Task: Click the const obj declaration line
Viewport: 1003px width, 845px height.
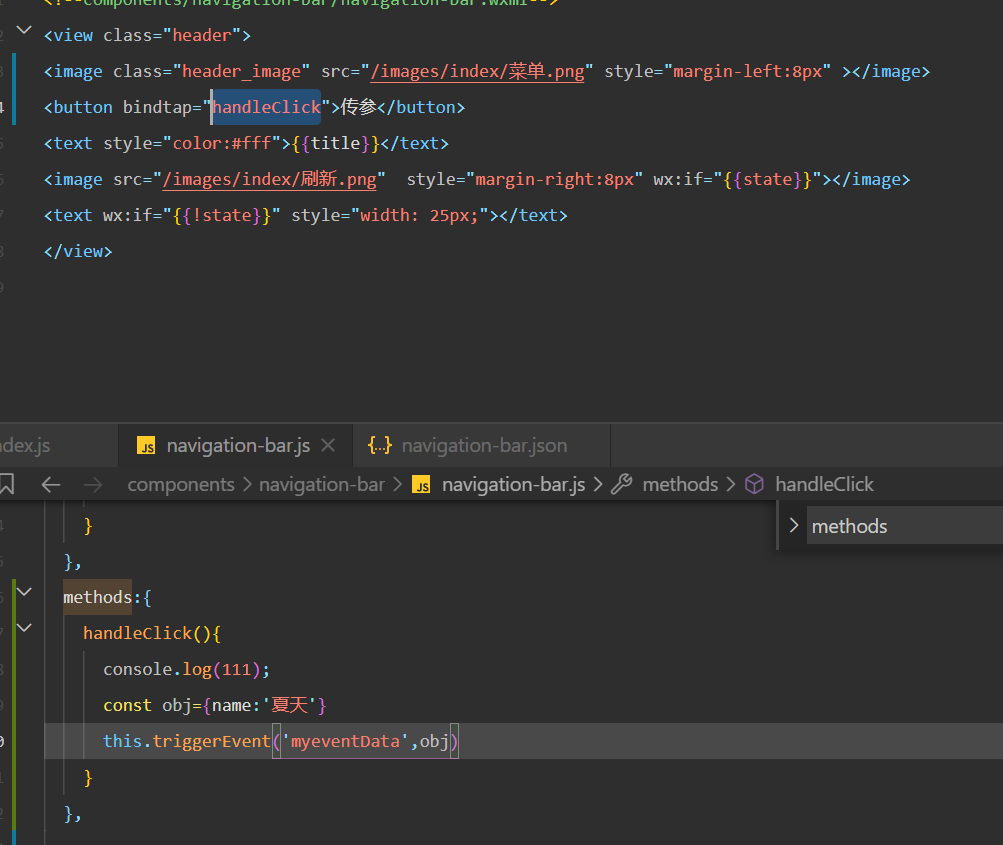Action: (x=215, y=706)
